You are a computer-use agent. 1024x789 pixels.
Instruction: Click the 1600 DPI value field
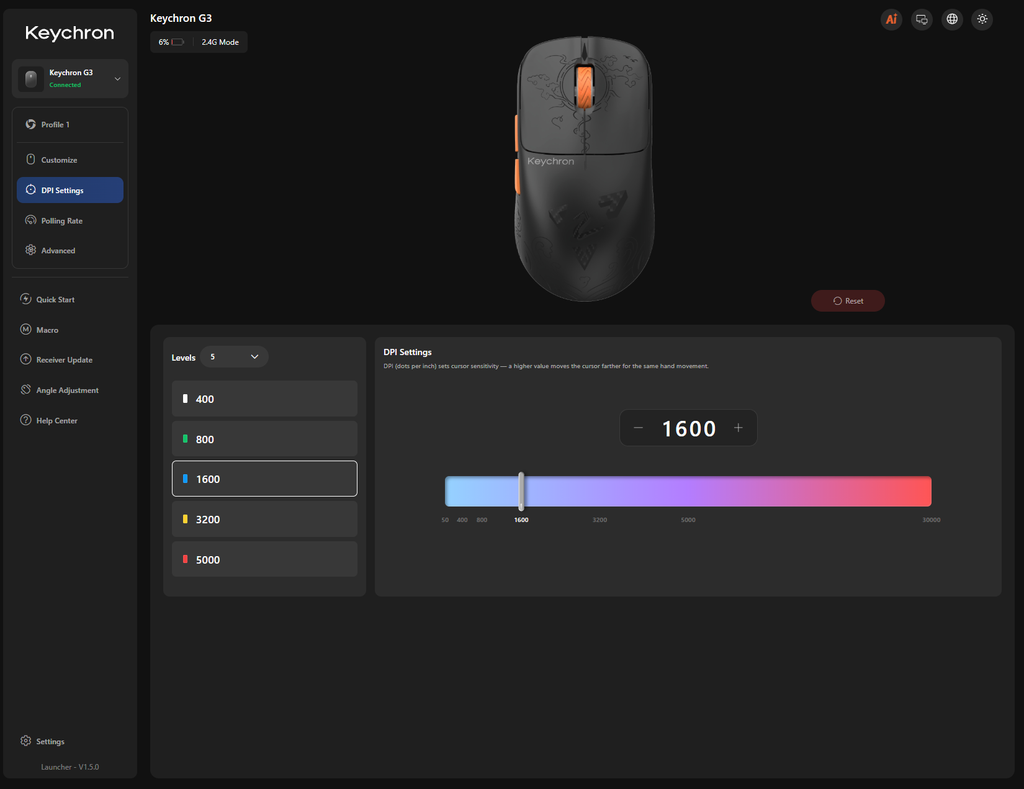689,428
